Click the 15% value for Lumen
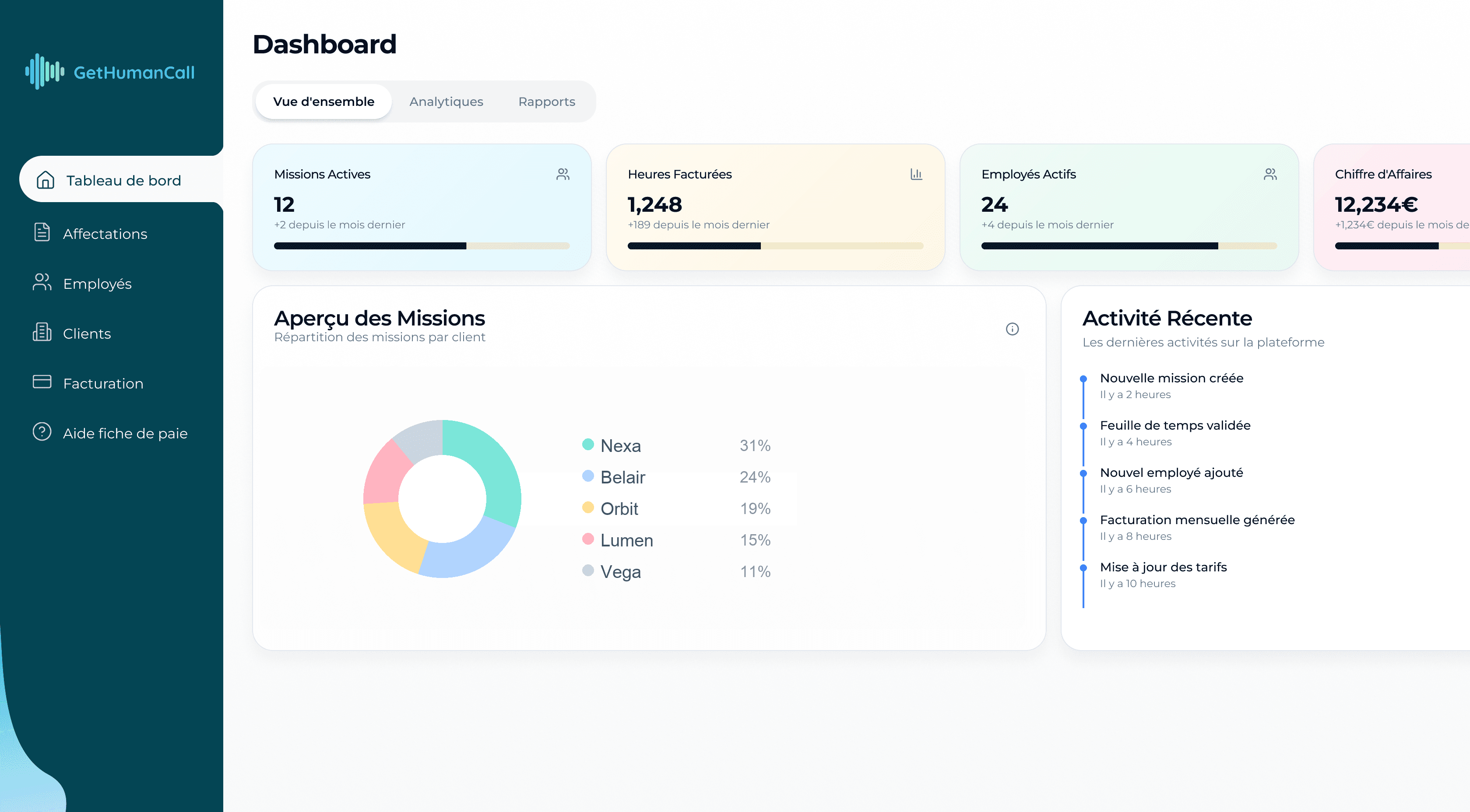Viewport: 1470px width, 812px height. (x=755, y=540)
